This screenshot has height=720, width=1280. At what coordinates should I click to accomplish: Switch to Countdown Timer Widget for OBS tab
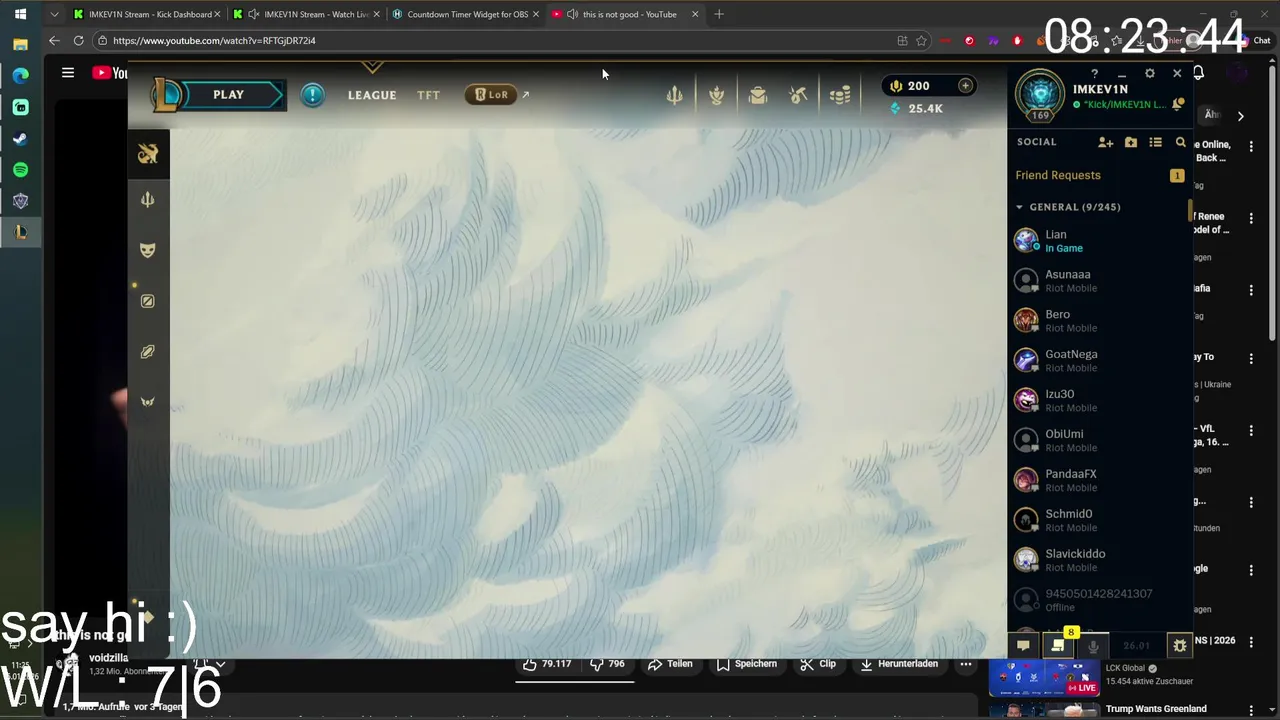tap(467, 14)
